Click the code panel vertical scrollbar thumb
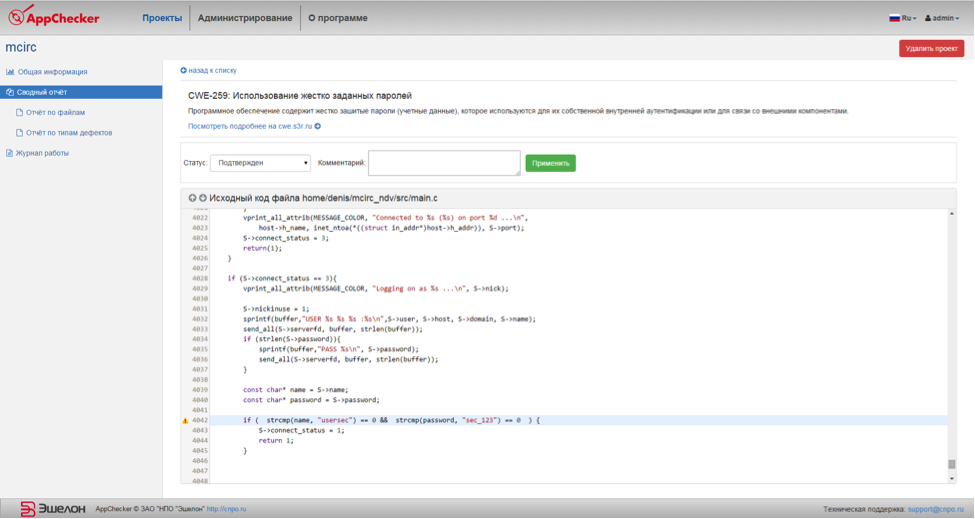 [x=951, y=464]
